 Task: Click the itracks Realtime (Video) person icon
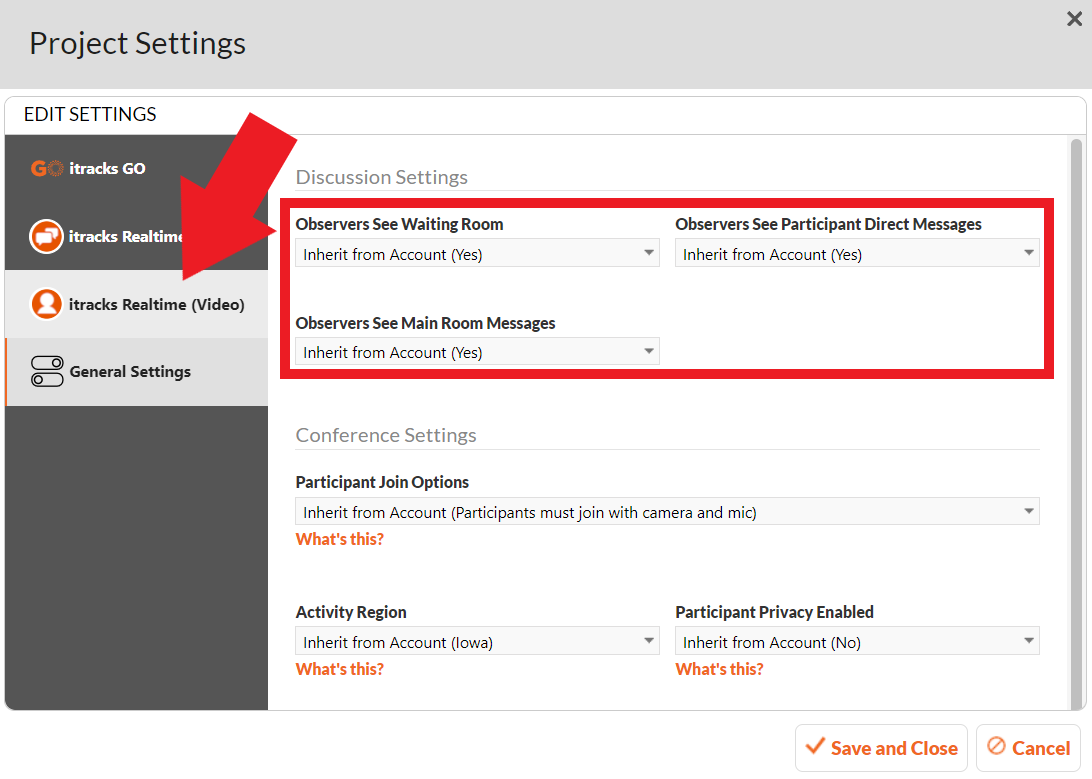(47, 304)
